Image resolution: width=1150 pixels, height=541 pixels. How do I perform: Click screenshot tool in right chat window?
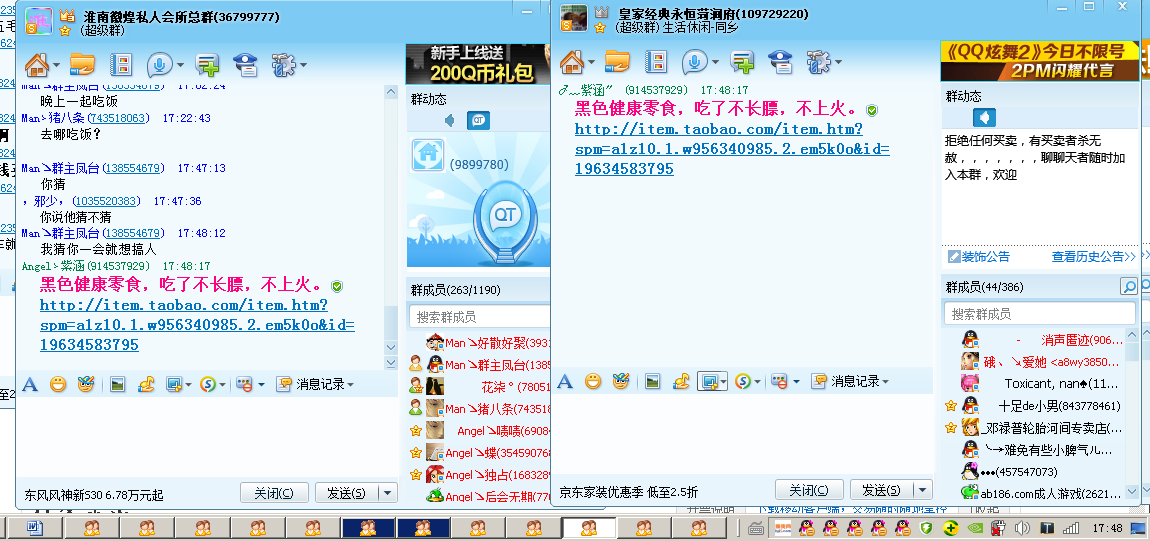point(708,381)
